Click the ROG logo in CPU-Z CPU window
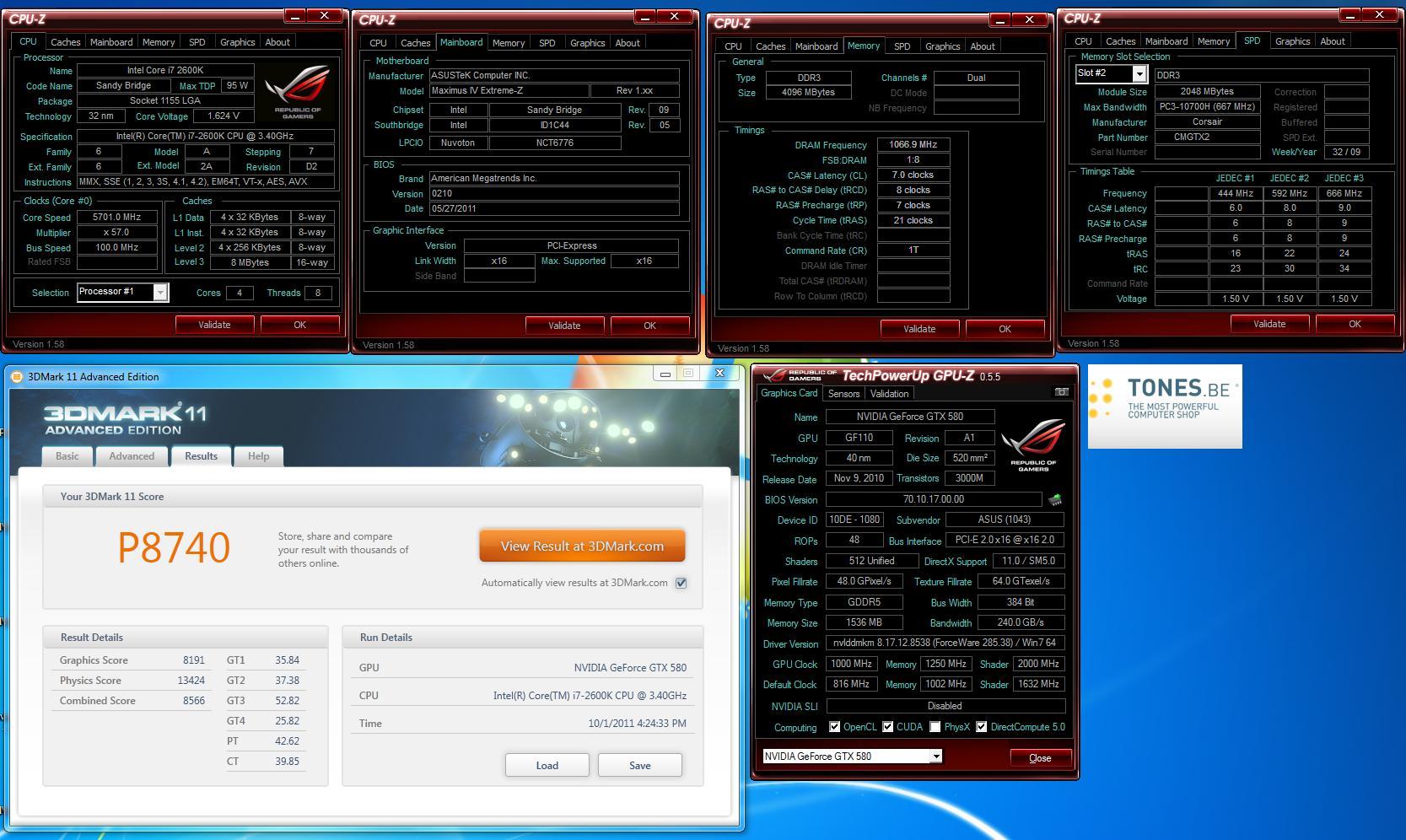 [x=297, y=92]
